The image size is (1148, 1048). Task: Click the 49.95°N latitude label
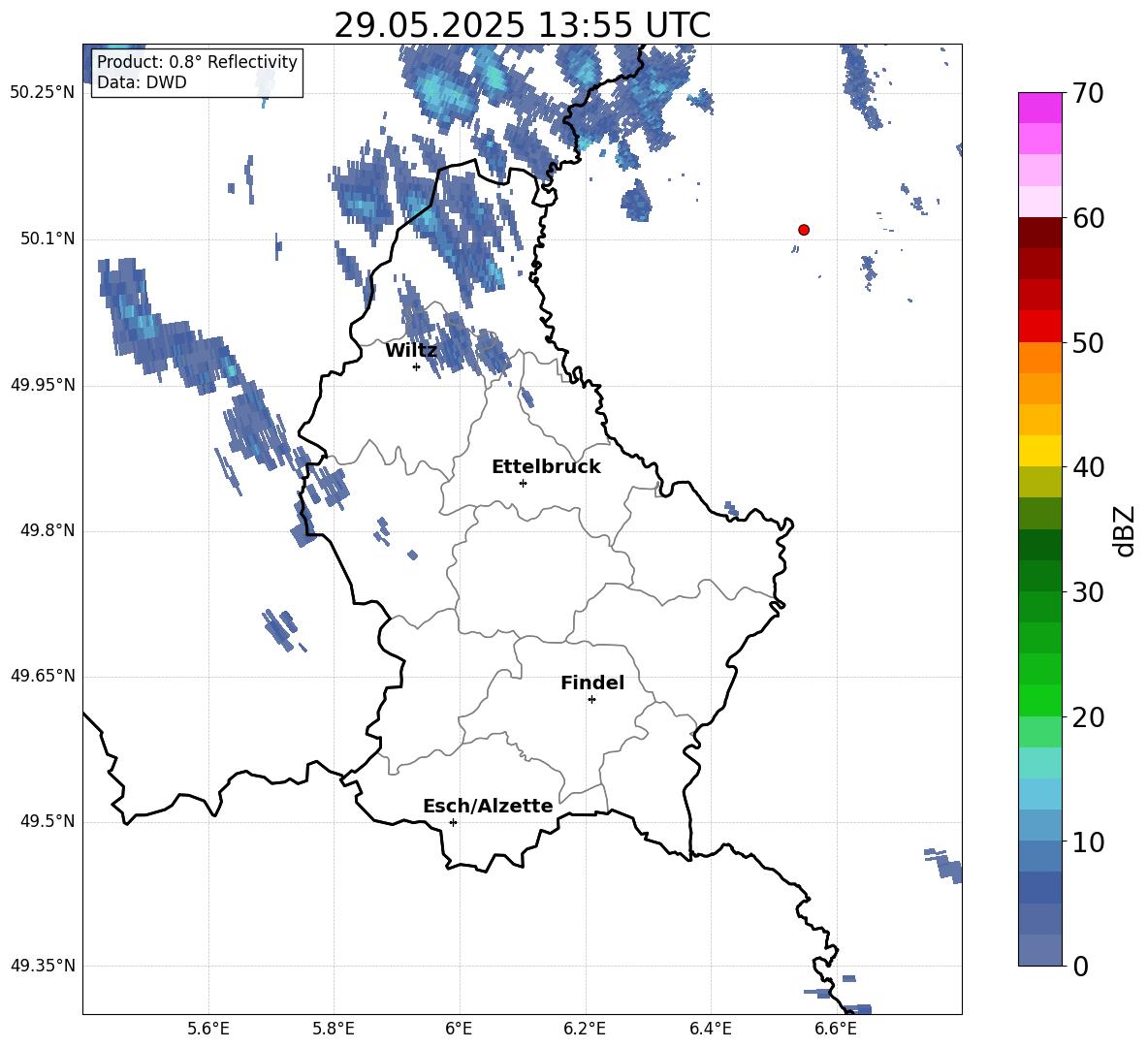point(43,385)
